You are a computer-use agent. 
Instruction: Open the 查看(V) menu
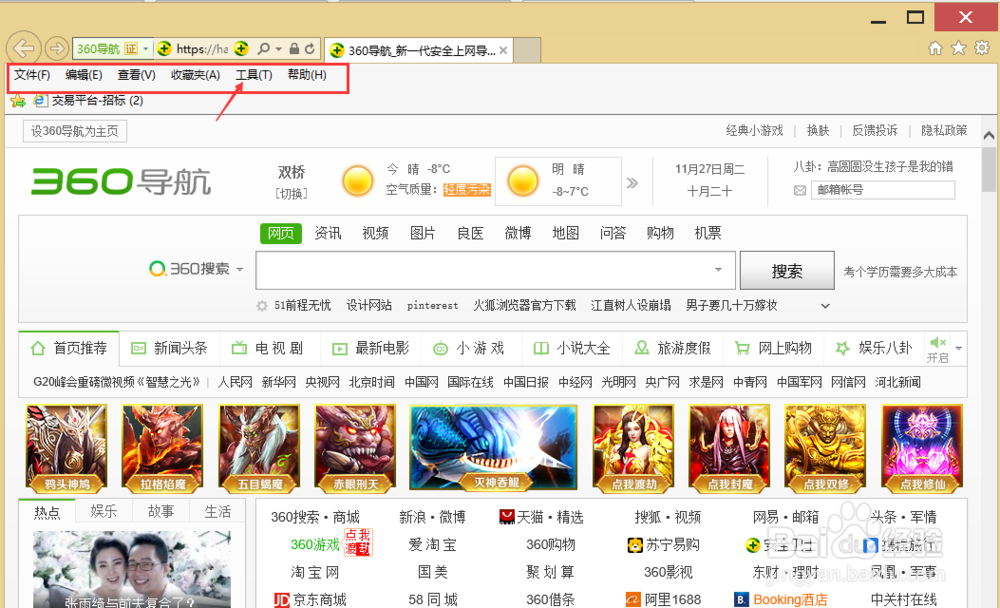point(136,75)
